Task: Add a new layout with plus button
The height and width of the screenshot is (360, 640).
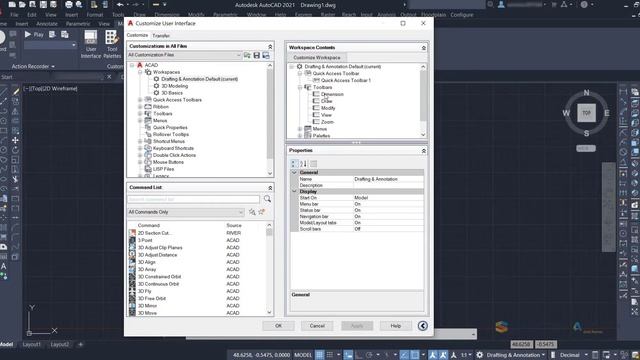Action: point(80,344)
